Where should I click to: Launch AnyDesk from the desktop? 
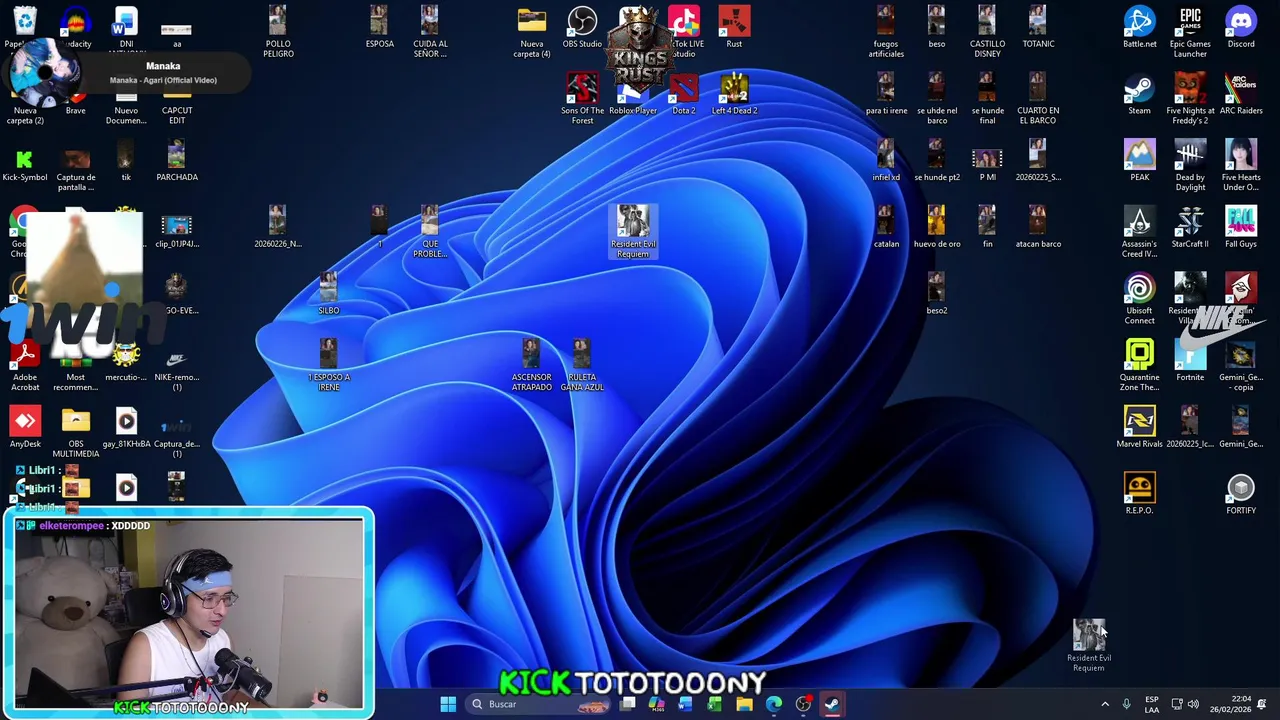coord(25,428)
